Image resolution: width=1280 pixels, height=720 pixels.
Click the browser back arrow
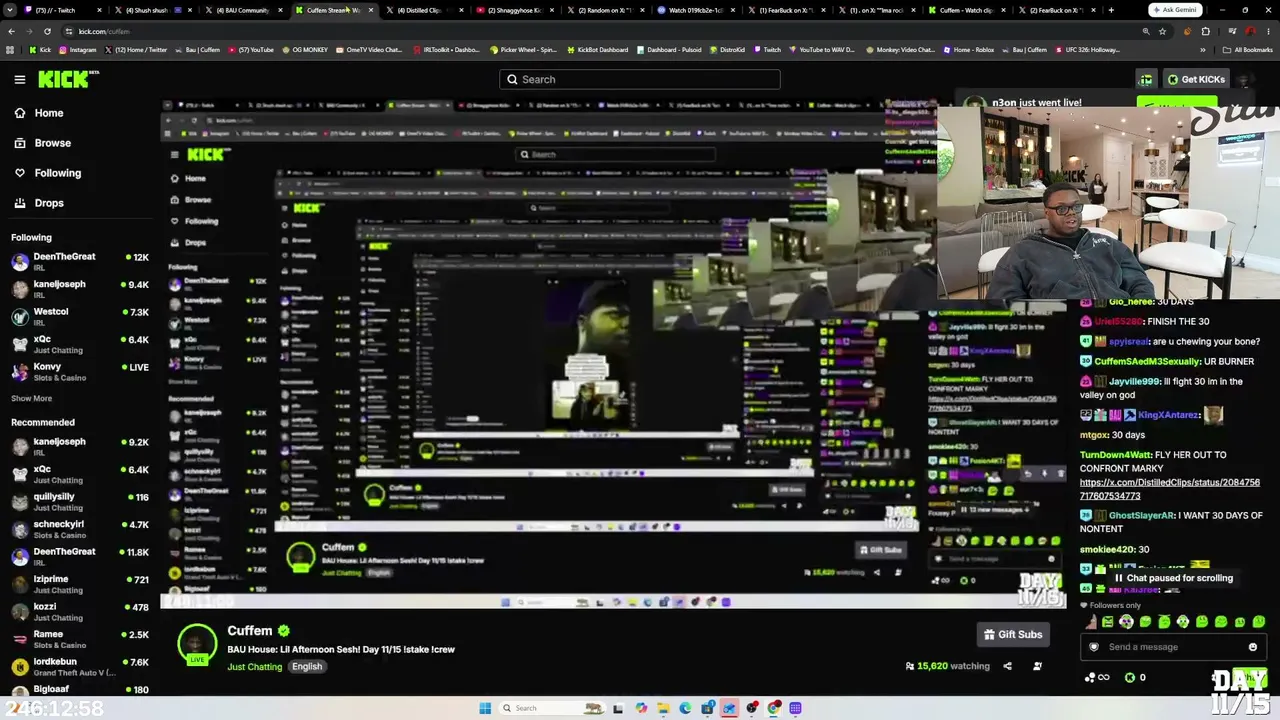pyautogui.click(x=11, y=31)
